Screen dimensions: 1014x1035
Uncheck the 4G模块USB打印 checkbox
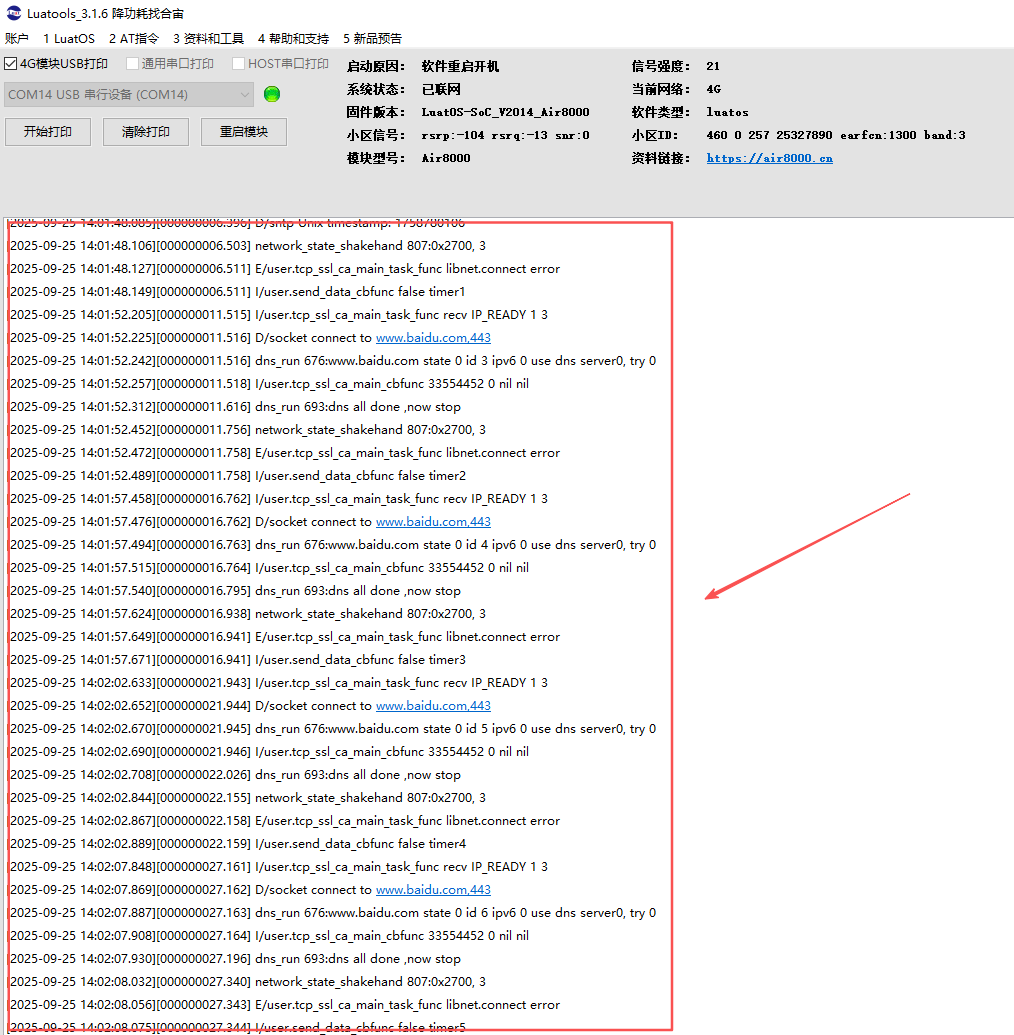click(x=11, y=64)
